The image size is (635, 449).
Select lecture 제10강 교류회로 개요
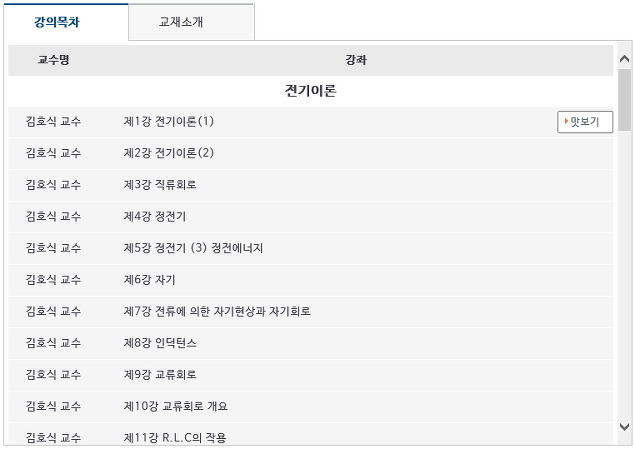click(175, 406)
